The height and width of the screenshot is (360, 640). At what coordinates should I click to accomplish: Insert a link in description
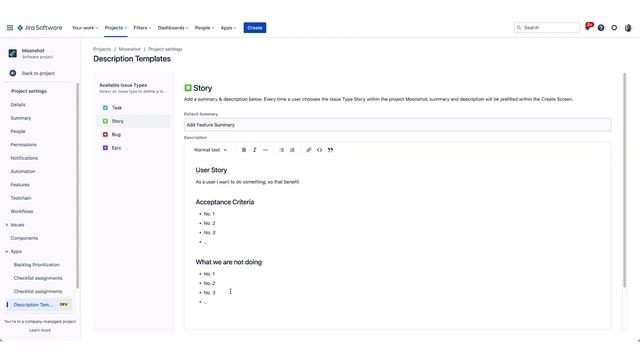[x=309, y=150]
